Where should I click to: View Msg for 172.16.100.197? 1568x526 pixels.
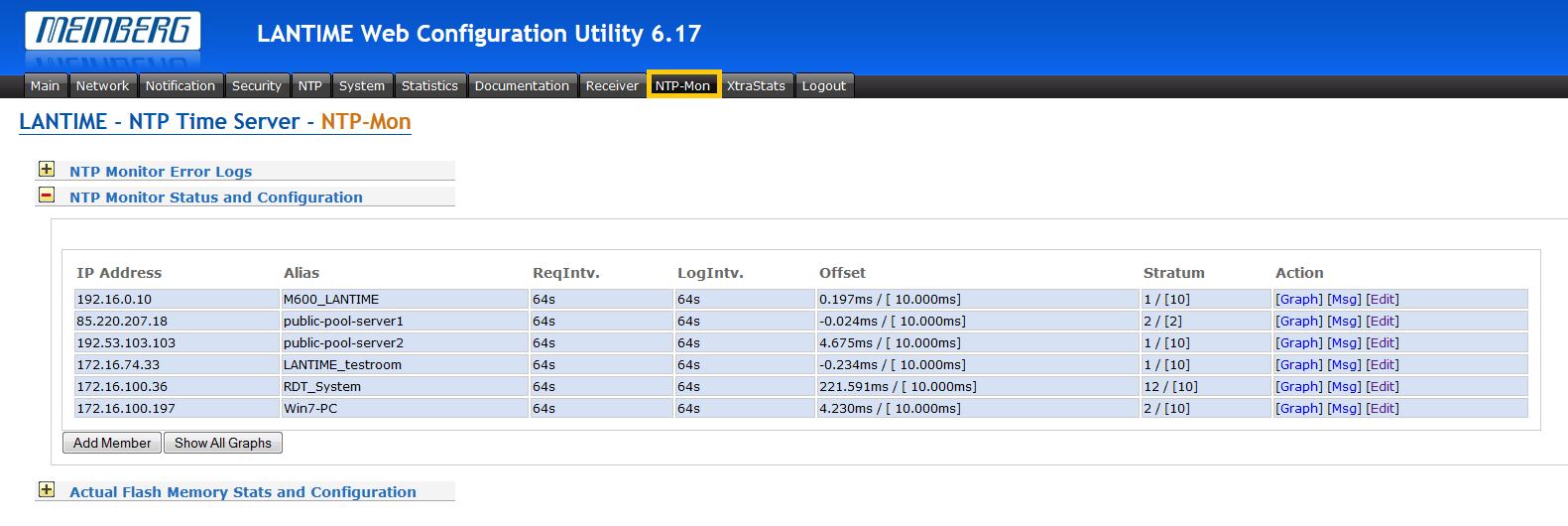pos(1345,408)
